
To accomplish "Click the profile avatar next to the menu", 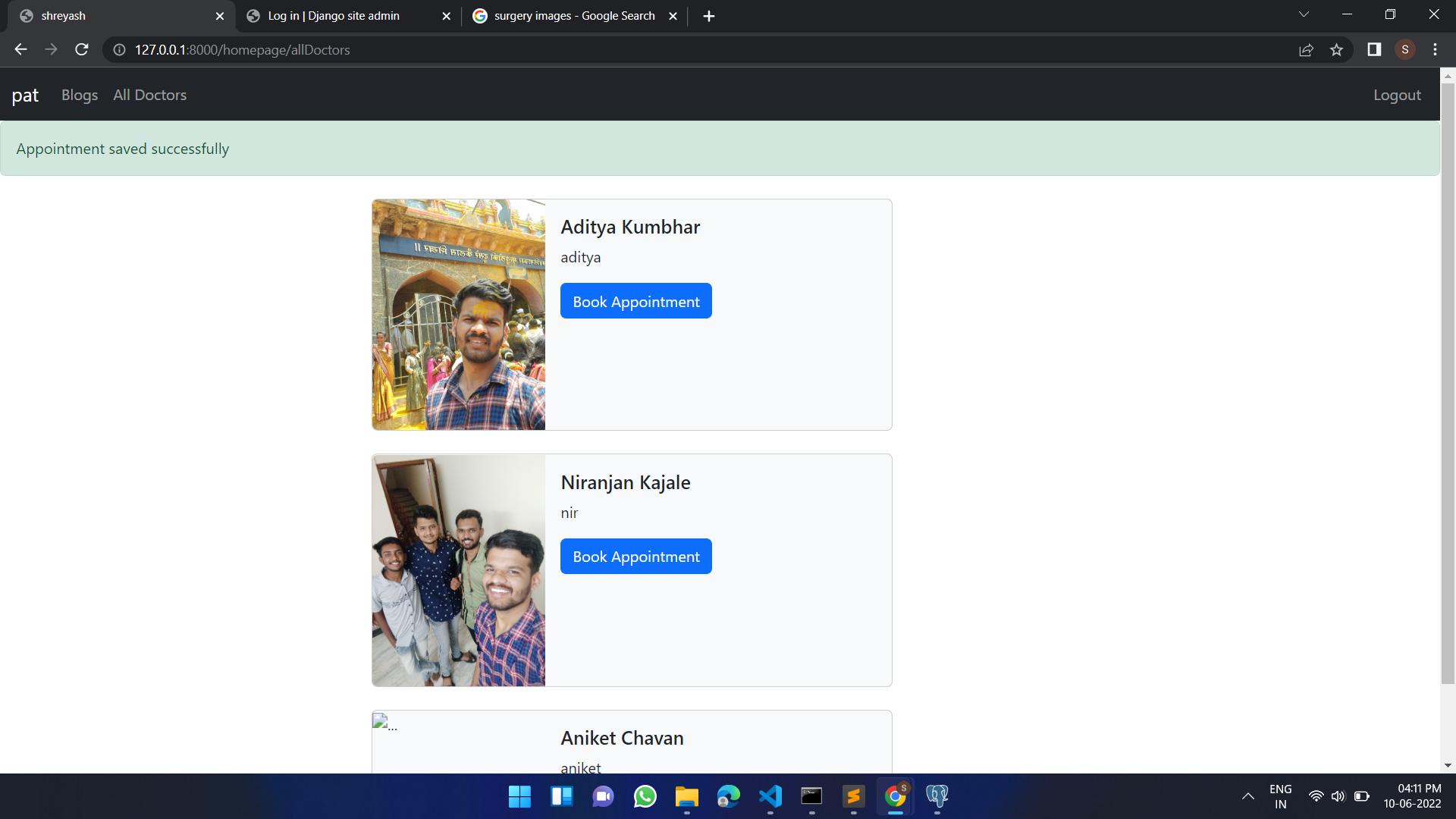I will coord(1405,49).
